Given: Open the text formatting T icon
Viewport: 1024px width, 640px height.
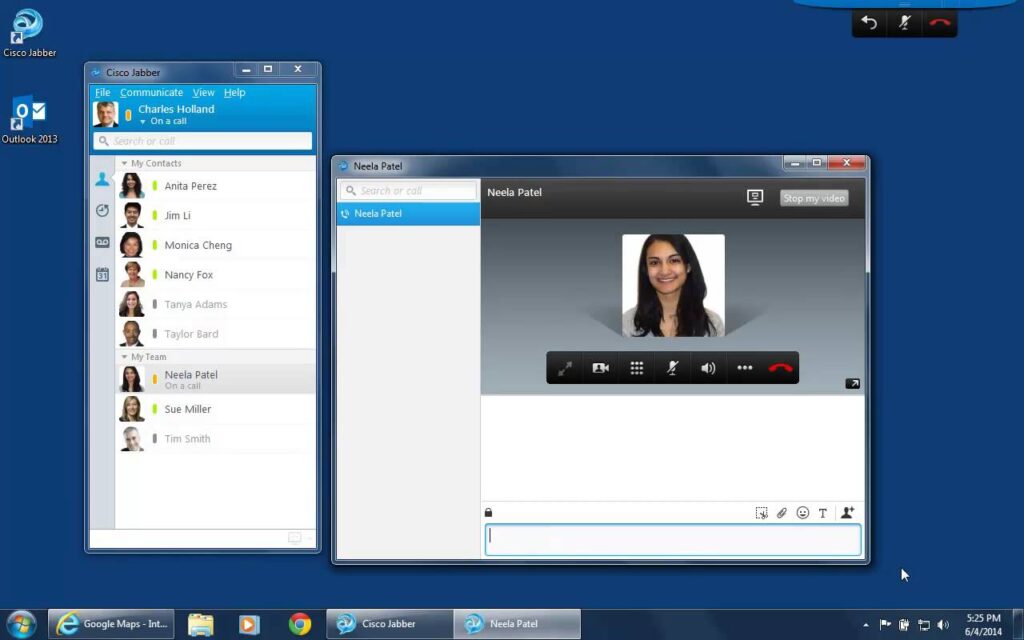Looking at the screenshot, I should coord(823,513).
